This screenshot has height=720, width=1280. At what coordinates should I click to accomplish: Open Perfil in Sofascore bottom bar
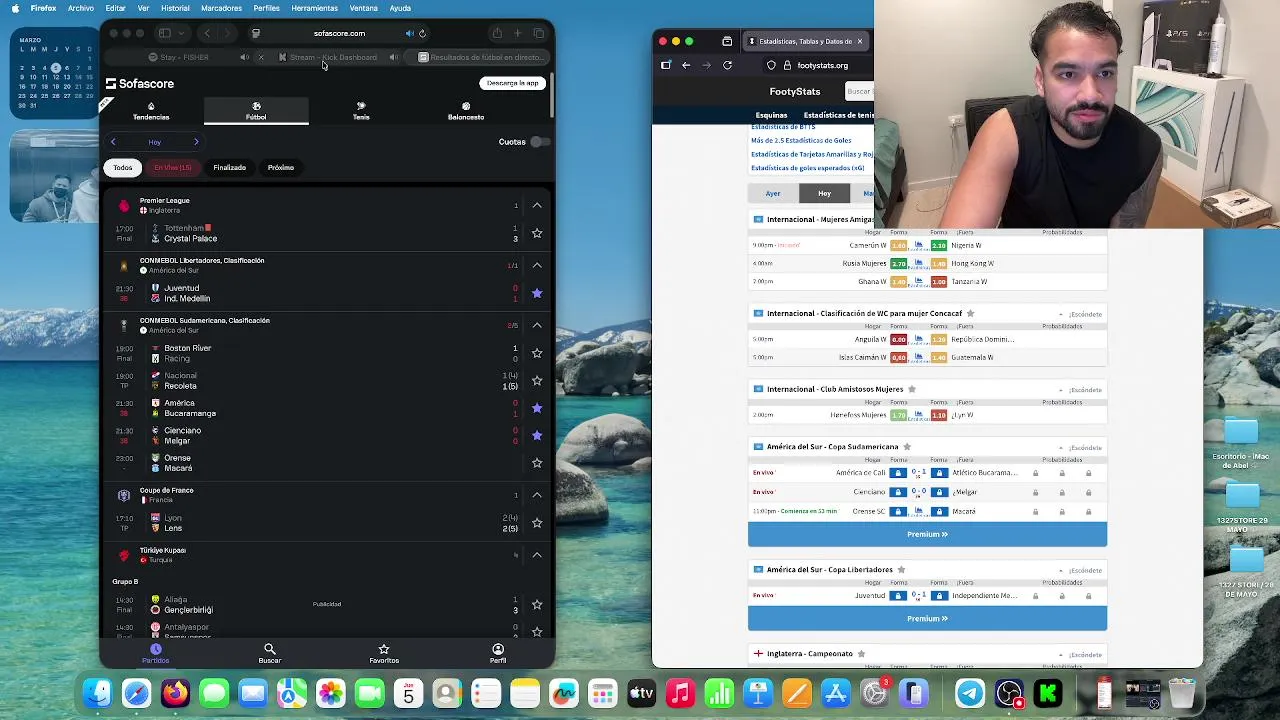(x=498, y=653)
